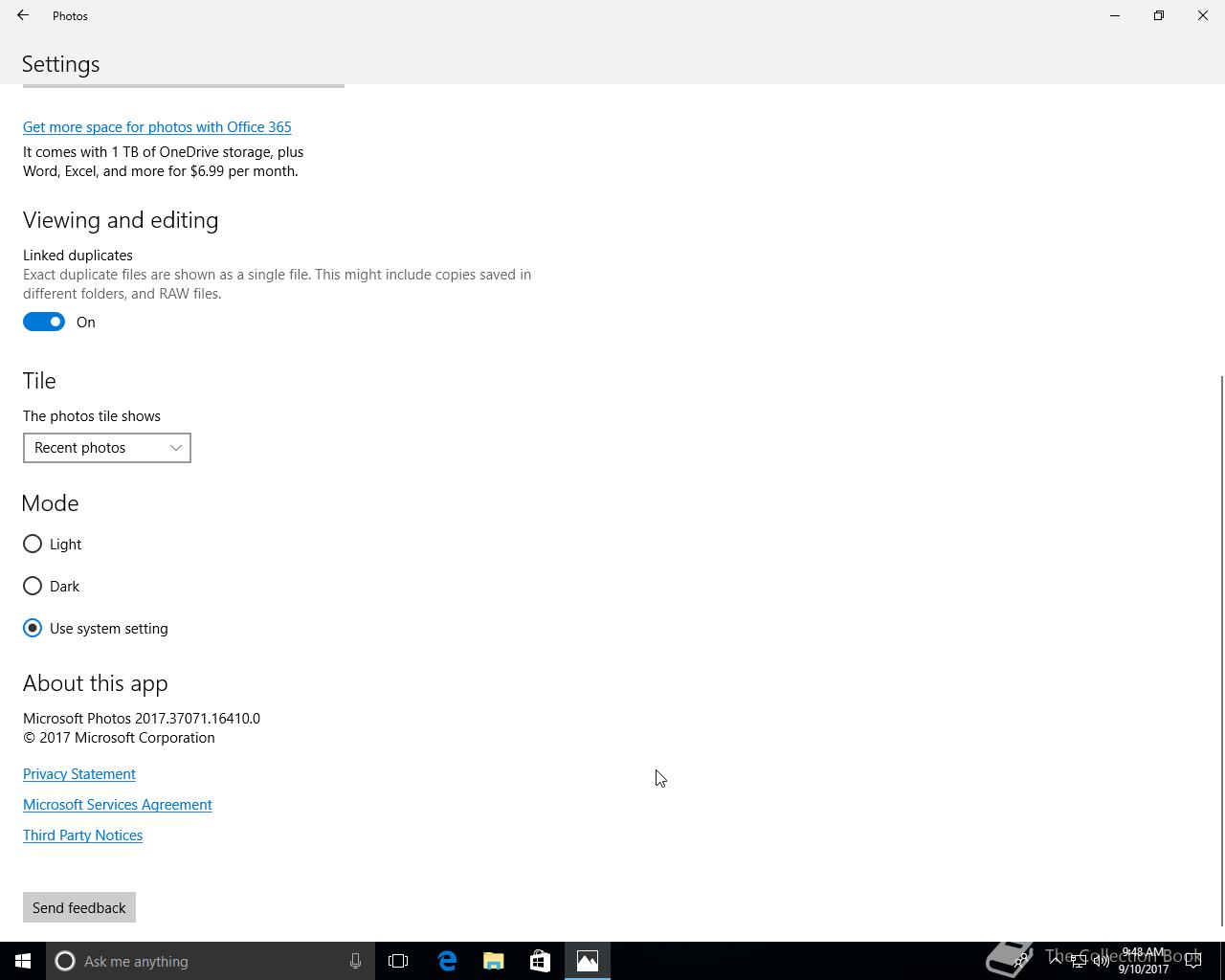Expand the Recent photos tile dropdown
The width and height of the screenshot is (1225, 980).
[107, 448]
